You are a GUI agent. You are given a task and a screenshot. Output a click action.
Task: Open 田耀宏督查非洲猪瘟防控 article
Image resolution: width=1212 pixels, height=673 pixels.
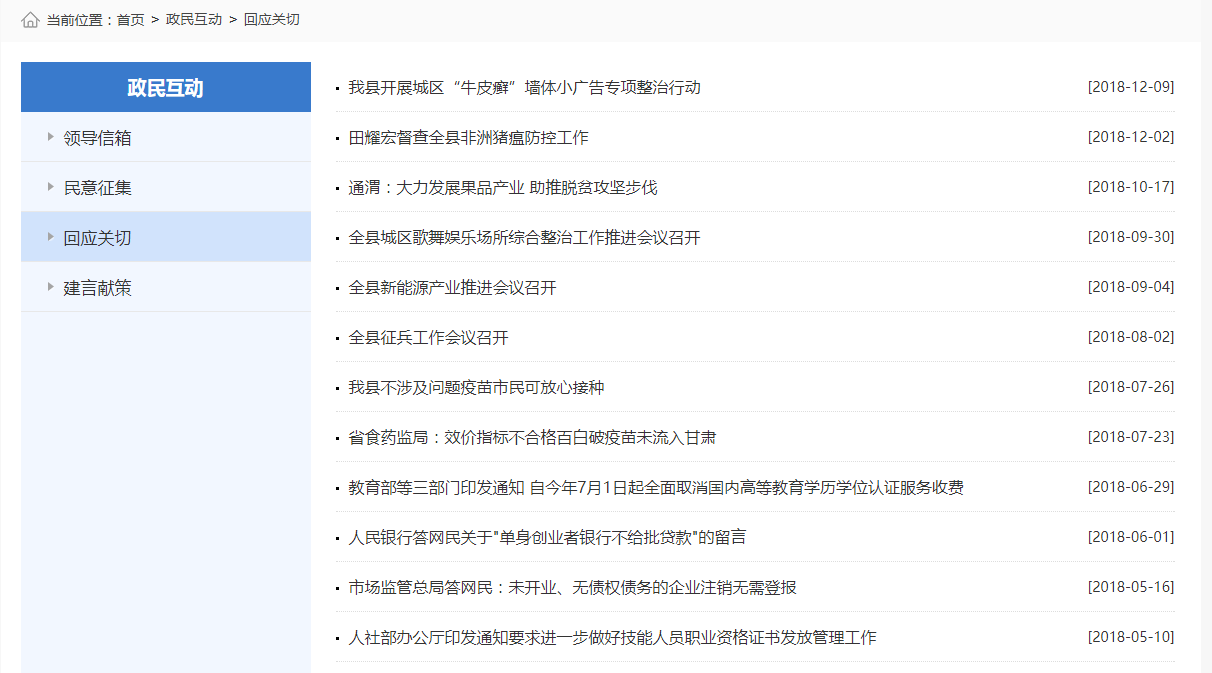[468, 138]
